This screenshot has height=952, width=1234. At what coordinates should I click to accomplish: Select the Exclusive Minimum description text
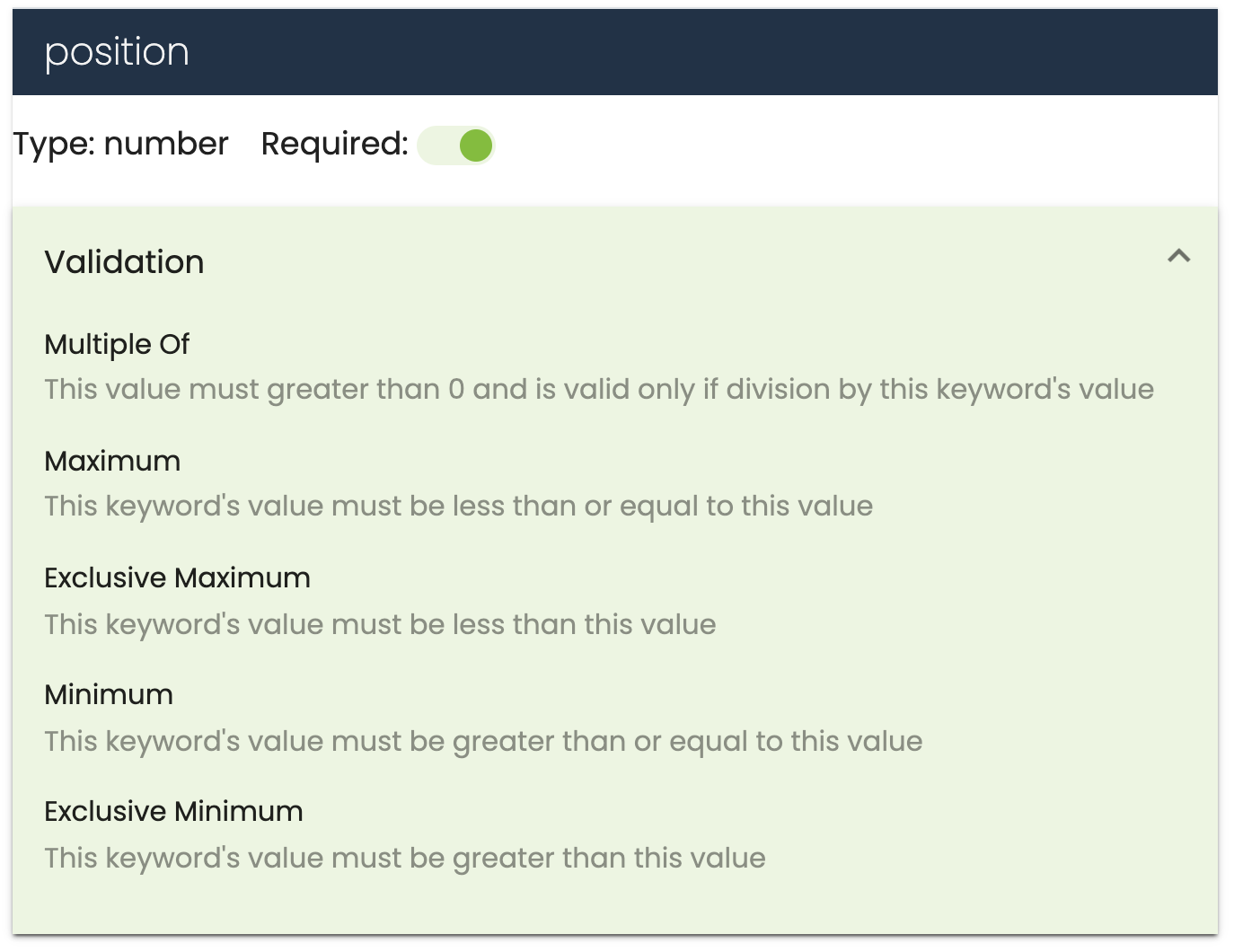click(x=404, y=858)
